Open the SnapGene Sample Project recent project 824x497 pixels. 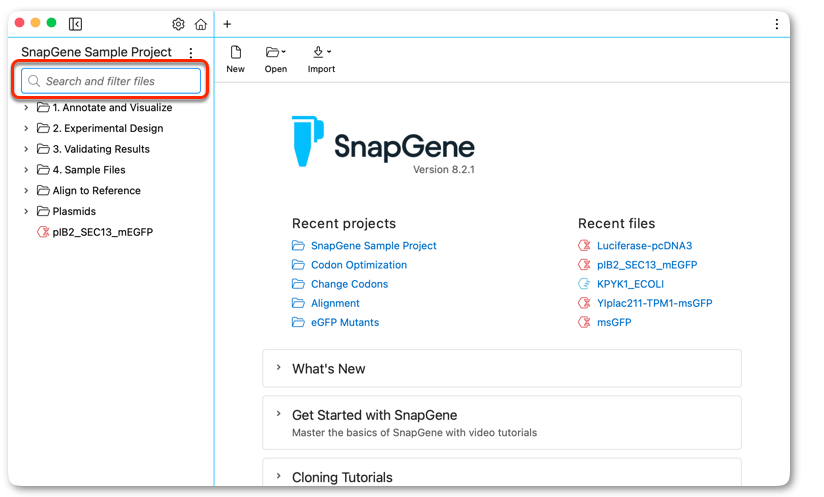pyautogui.click(x=373, y=245)
